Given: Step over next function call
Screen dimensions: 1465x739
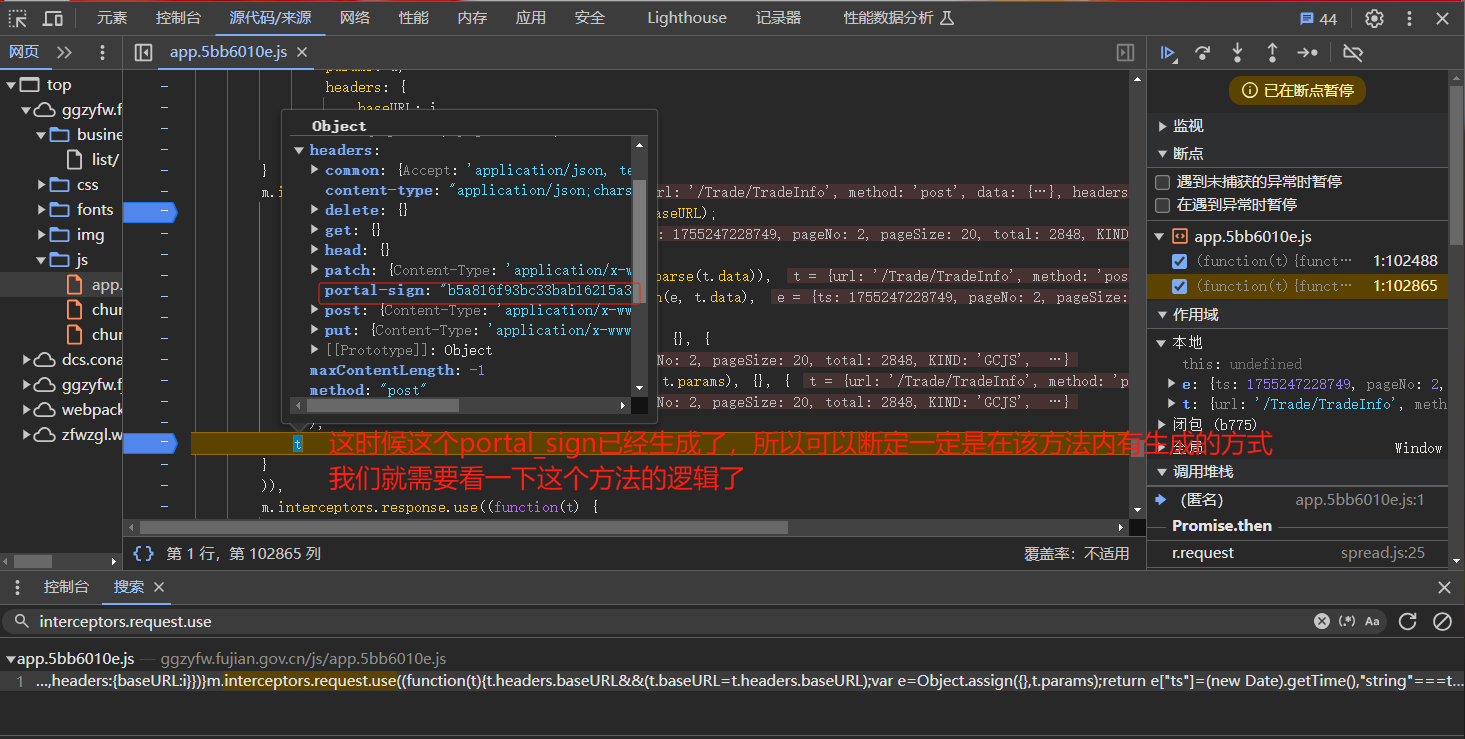Looking at the screenshot, I should pyautogui.click(x=1203, y=53).
